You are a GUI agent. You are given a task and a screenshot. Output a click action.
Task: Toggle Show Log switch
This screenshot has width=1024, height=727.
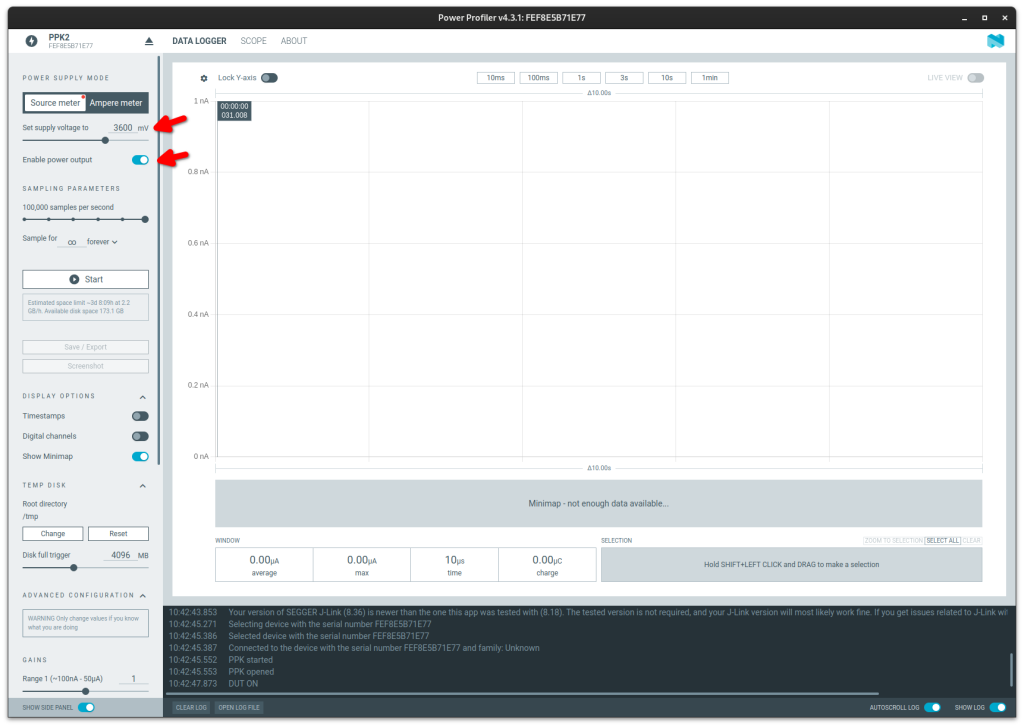pos(998,707)
